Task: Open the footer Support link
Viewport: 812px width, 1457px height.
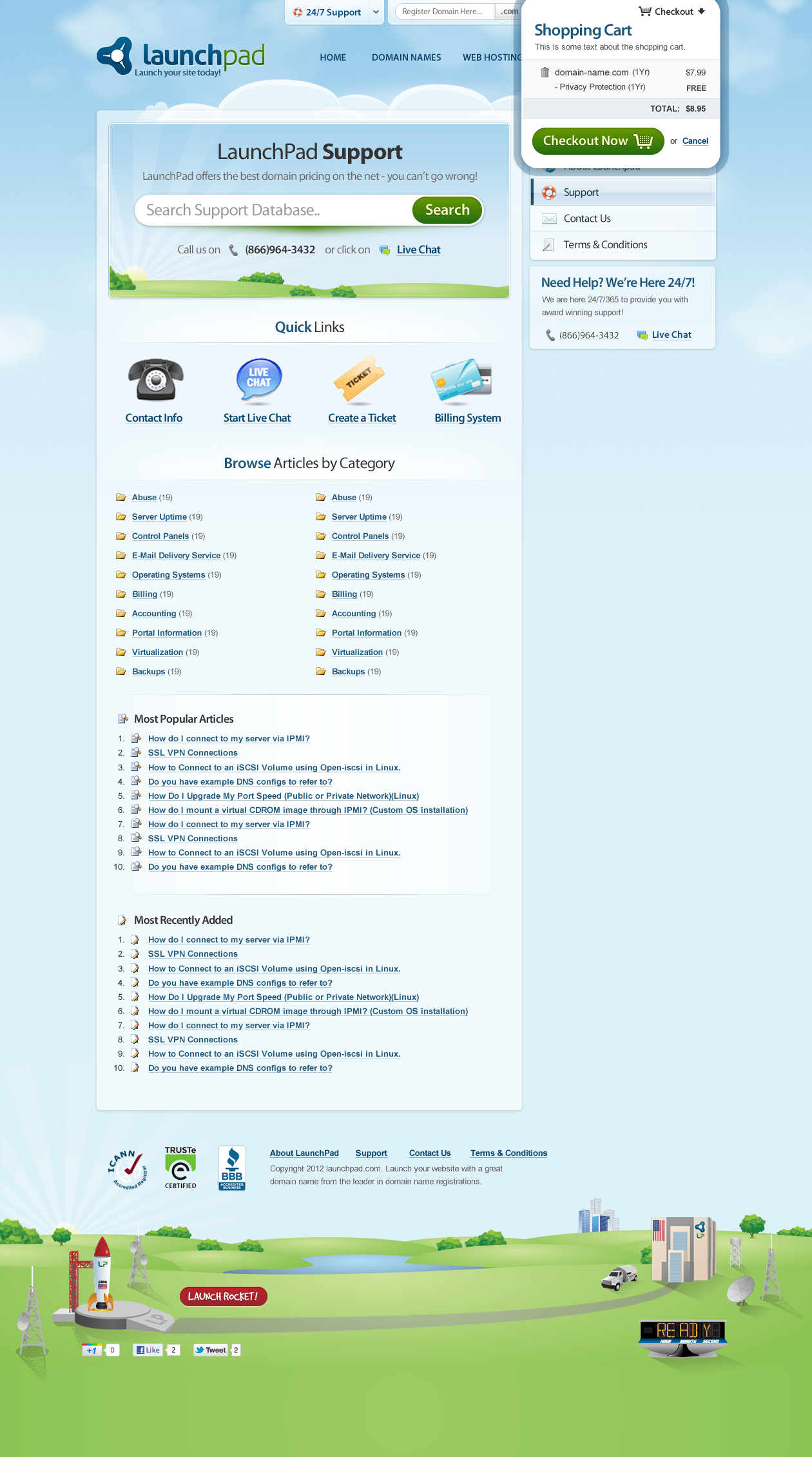Action: click(x=371, y=1153)
